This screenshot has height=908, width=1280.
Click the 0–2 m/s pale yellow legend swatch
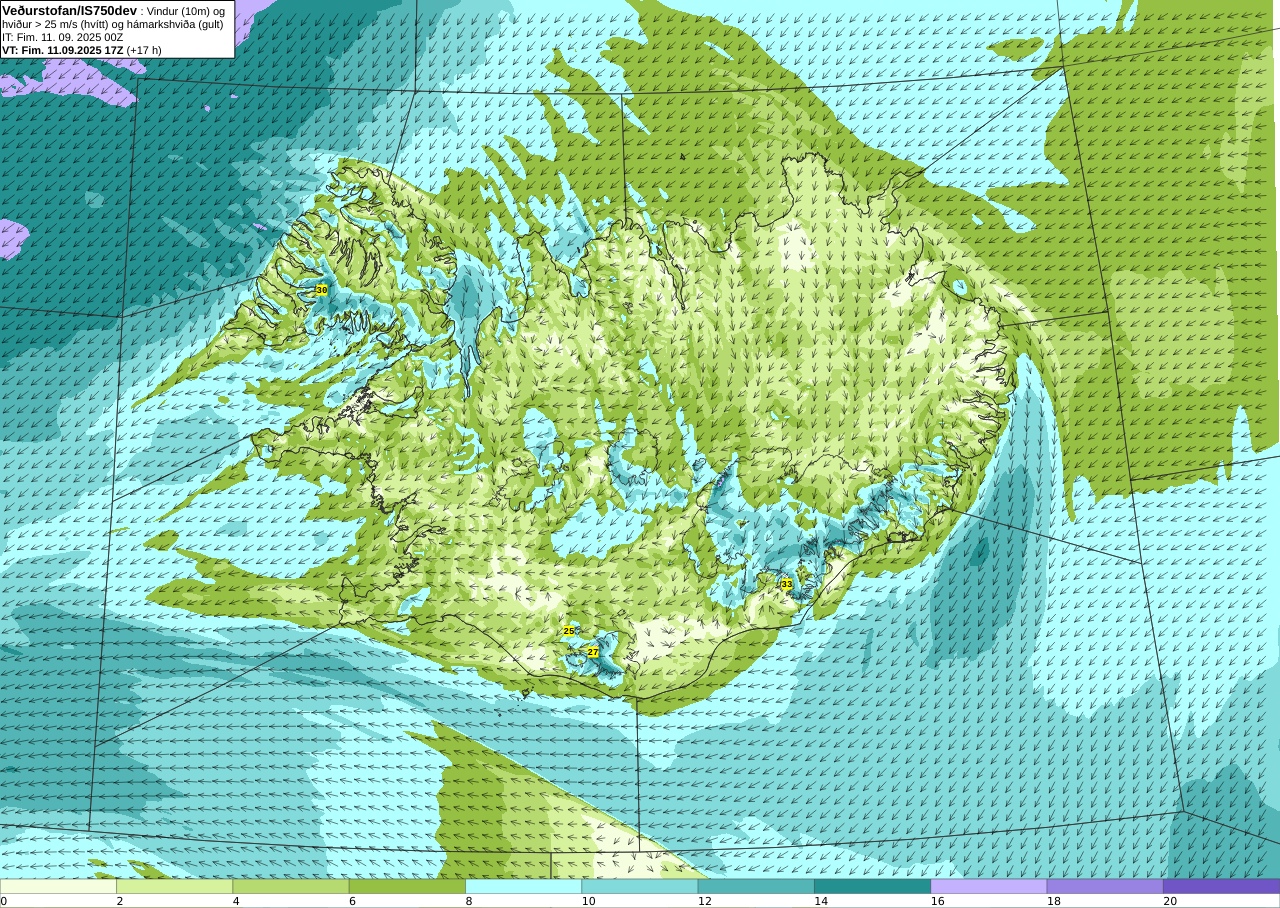(x=58, y=886)
